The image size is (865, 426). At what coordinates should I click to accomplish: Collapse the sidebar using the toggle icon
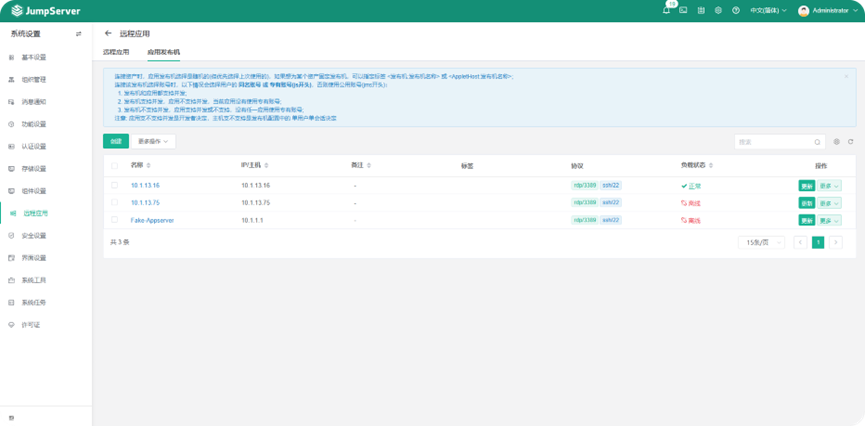point(79,34)
